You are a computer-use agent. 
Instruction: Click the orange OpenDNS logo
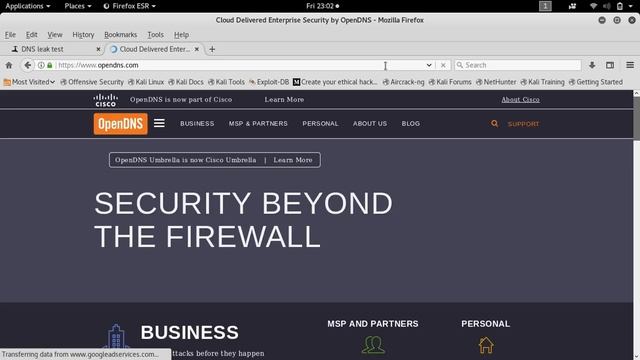pos(120,124)
